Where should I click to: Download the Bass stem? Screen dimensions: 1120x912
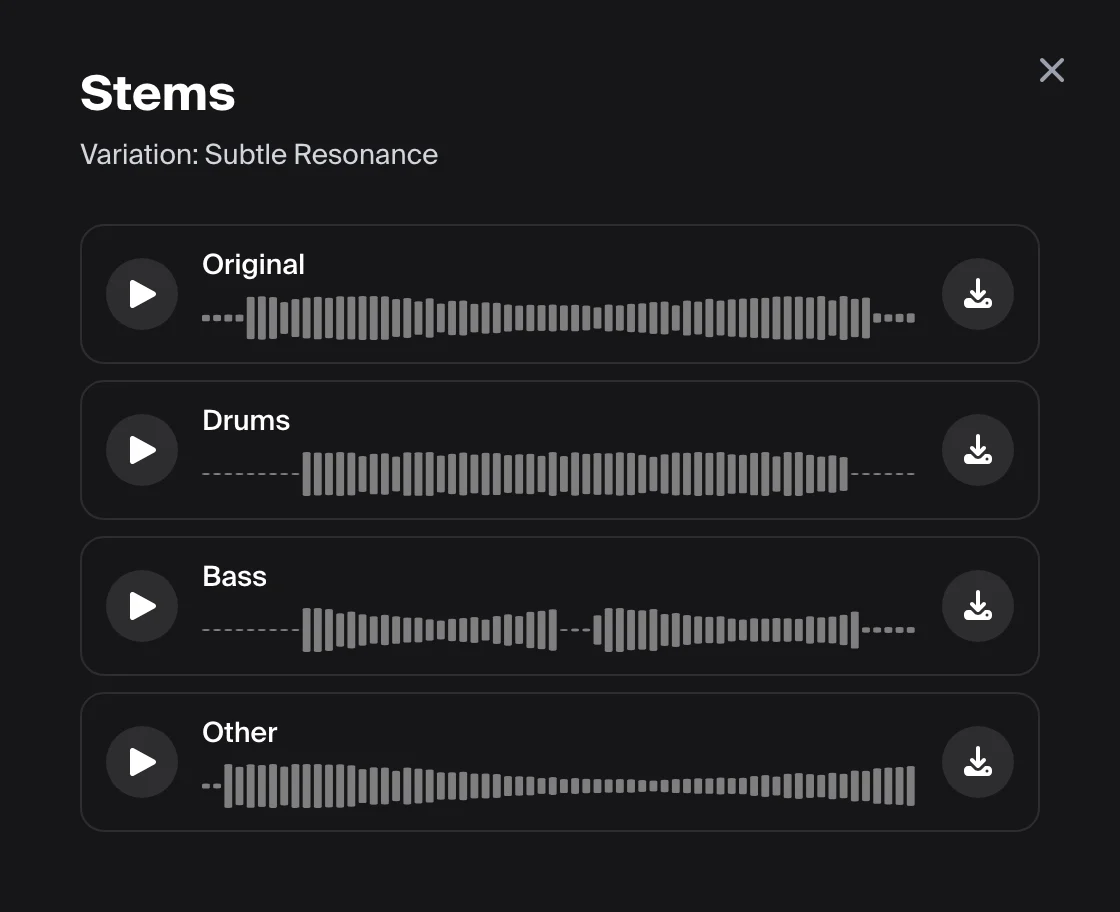coord(977,606)
